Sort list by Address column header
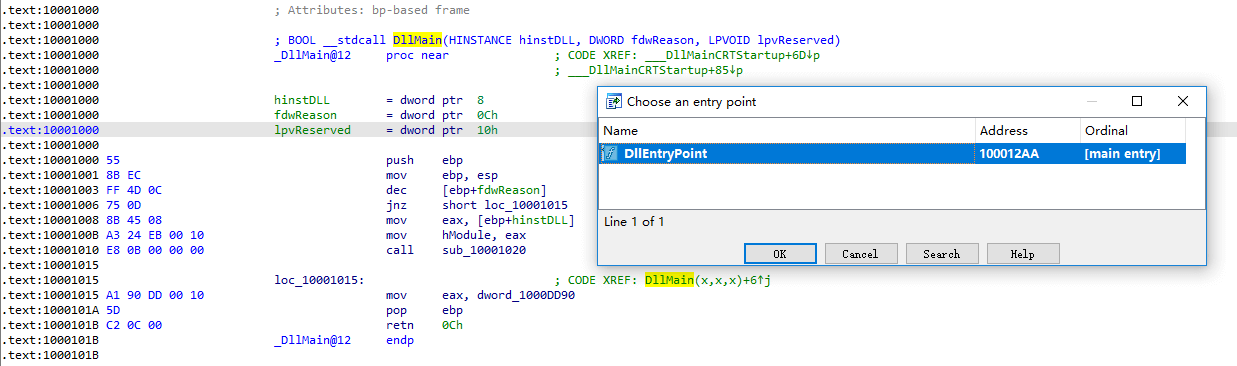Viewport: 1237px width, 366px height. (x=1028, y=131)
